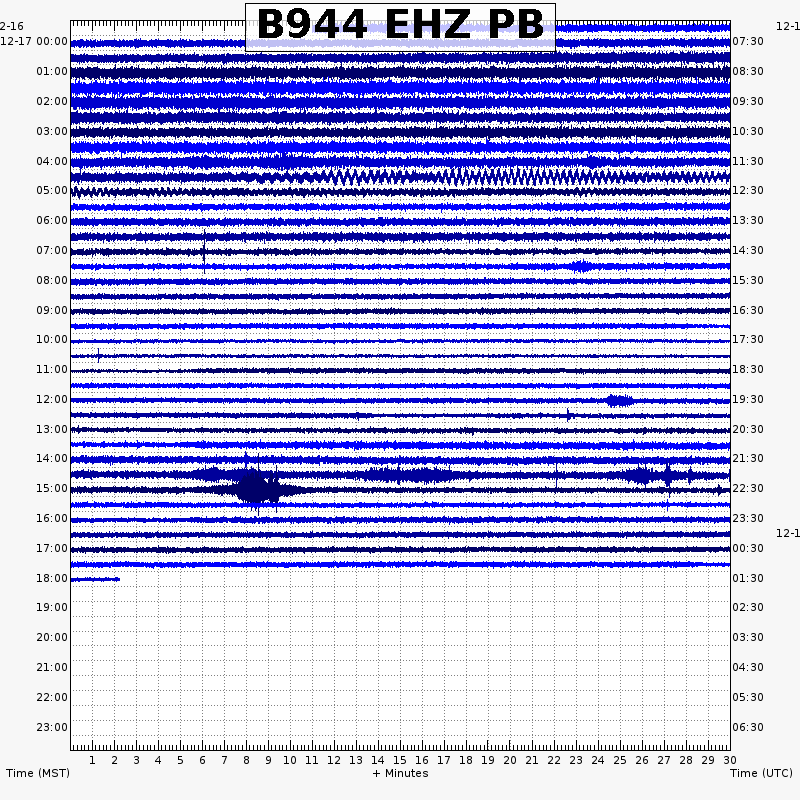The width and height of the screenshot is (800, 800).
Task: Select the minute 15 label on bottom axis
Action: coord(399,760)
